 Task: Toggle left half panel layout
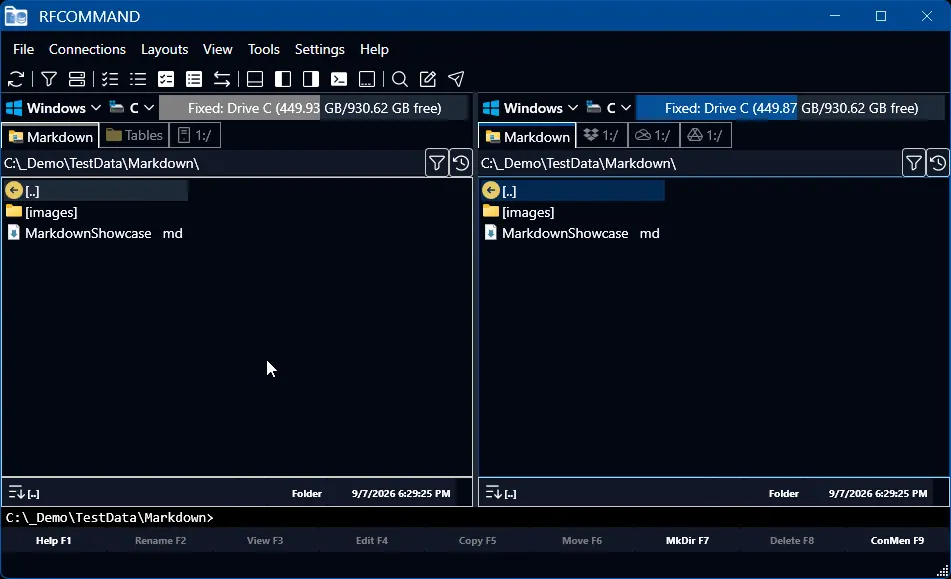[x=283, y=79]
